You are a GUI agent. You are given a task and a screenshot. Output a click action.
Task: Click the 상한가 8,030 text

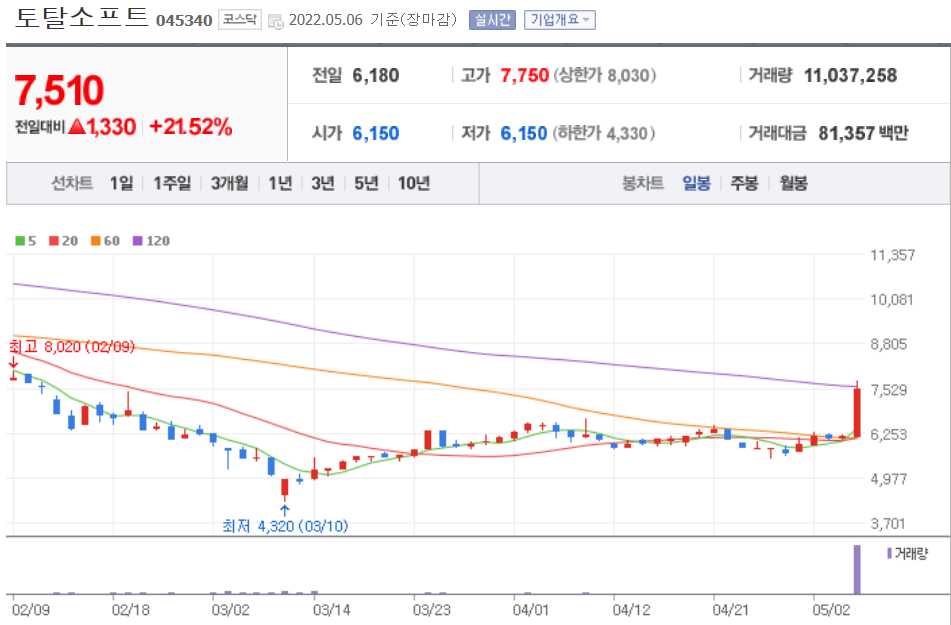pos(604,76)
